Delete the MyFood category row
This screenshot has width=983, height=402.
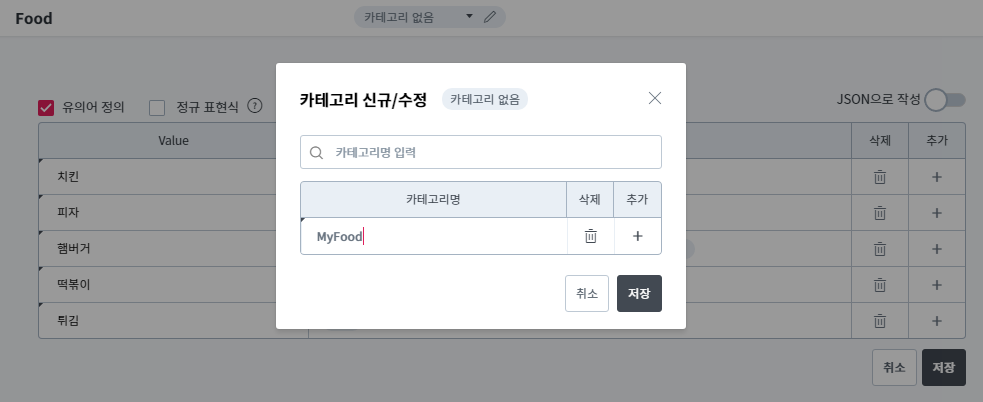pyautogui.click(x=590, y=236)
